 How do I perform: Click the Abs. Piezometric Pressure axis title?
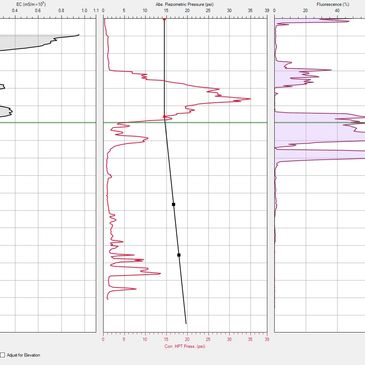tap(185, 5)
